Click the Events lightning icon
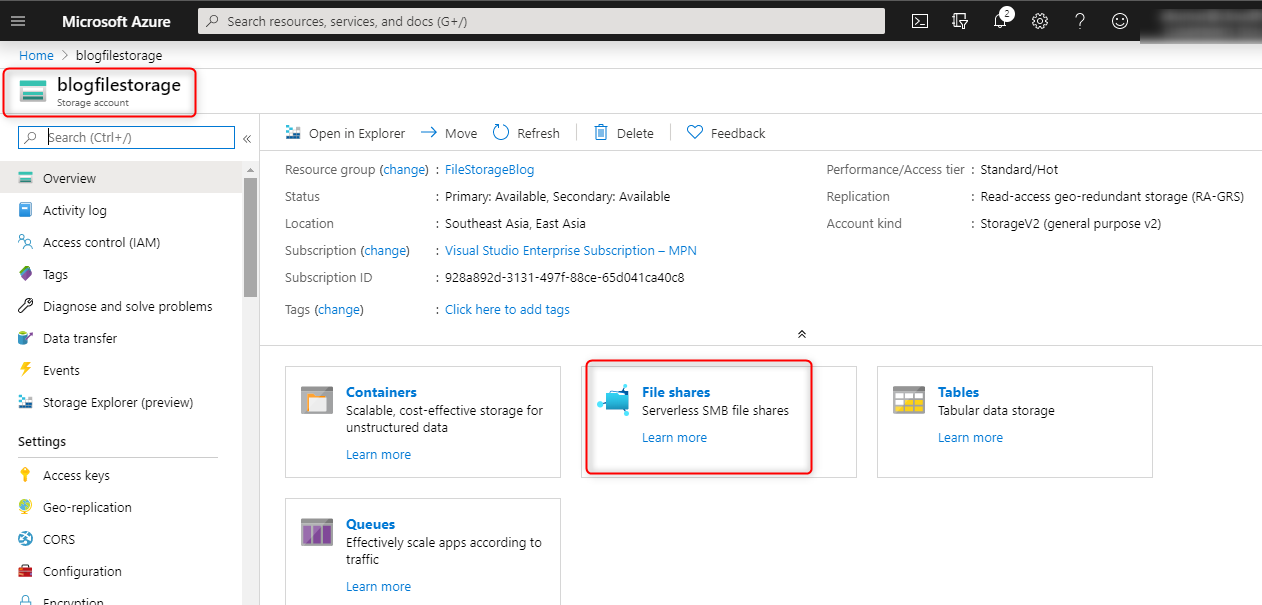Screen dimensions: 1262x605 click(26, 370)
